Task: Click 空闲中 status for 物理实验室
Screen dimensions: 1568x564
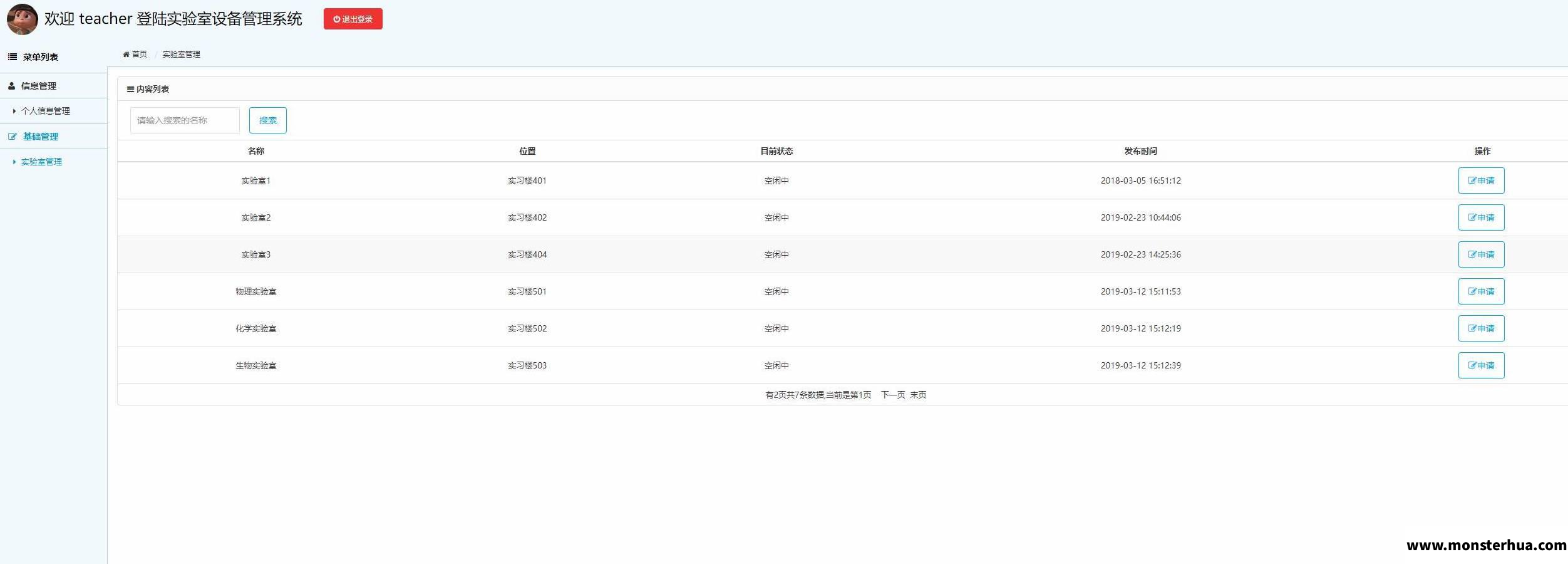Action: pyautogui.click(x=776, y=291)
